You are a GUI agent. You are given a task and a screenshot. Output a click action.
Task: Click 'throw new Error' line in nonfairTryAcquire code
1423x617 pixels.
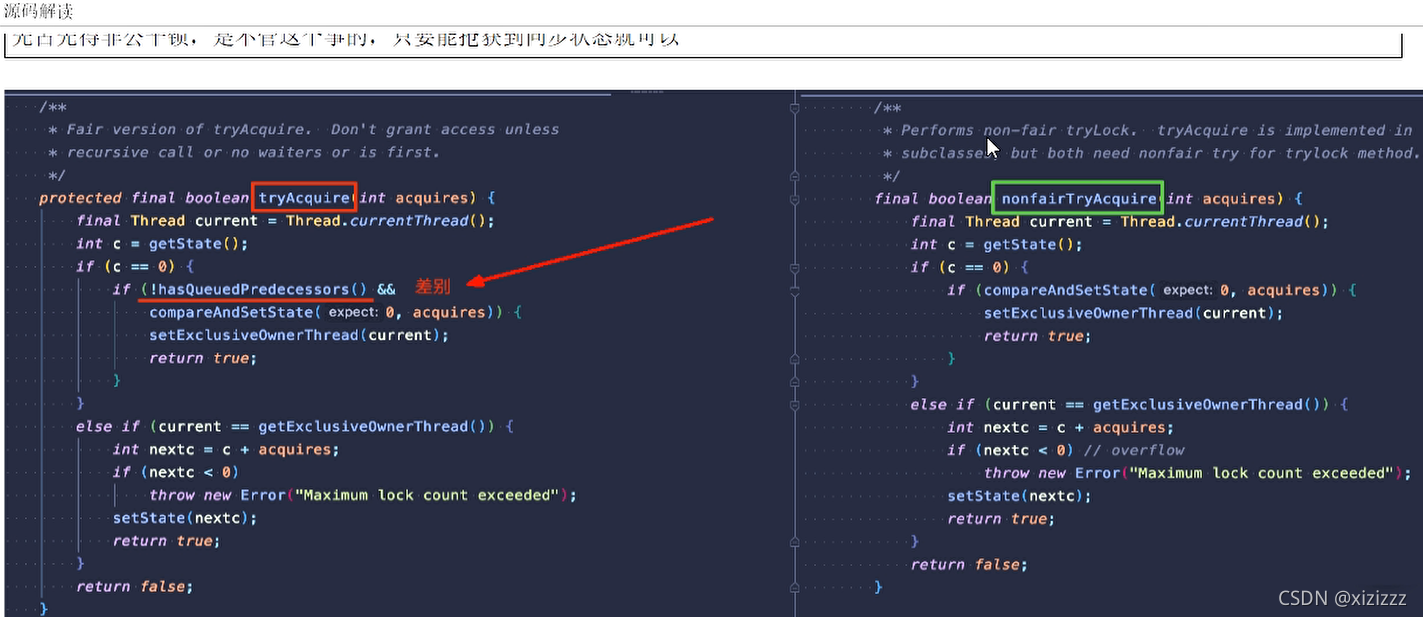point(1198,473)
